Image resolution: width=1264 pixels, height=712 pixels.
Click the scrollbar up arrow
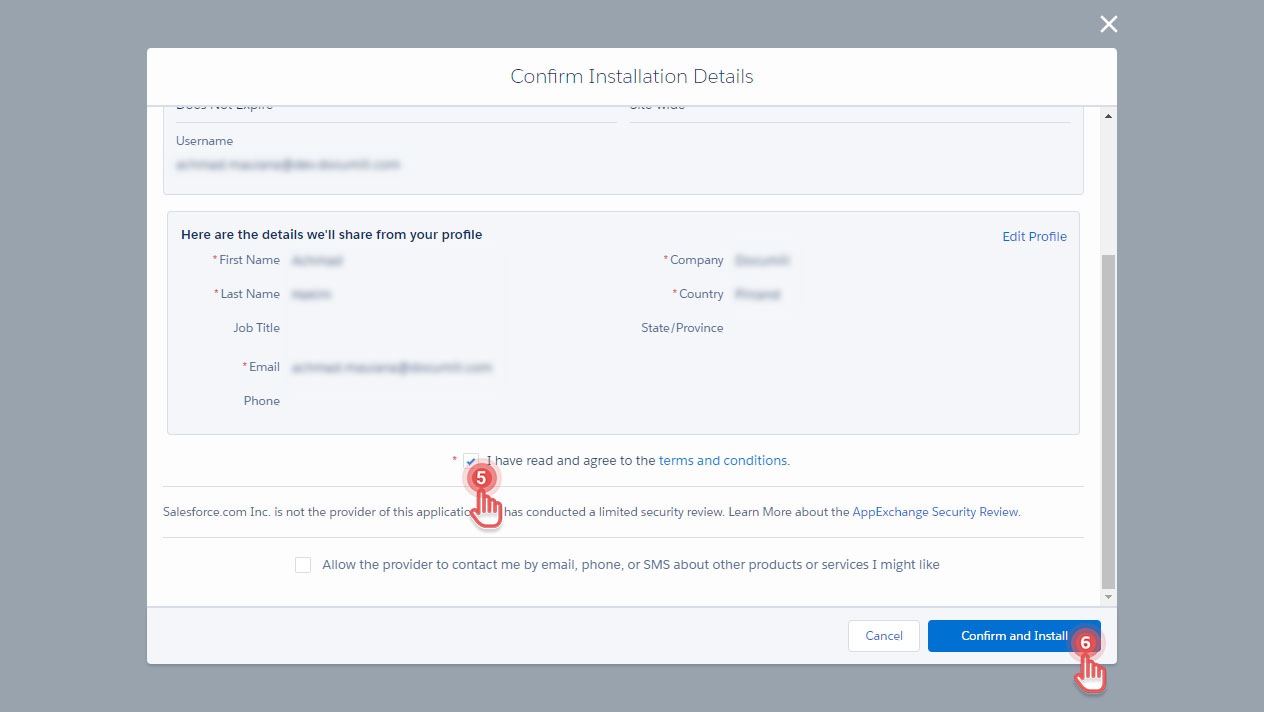[x=1108, y=115]
